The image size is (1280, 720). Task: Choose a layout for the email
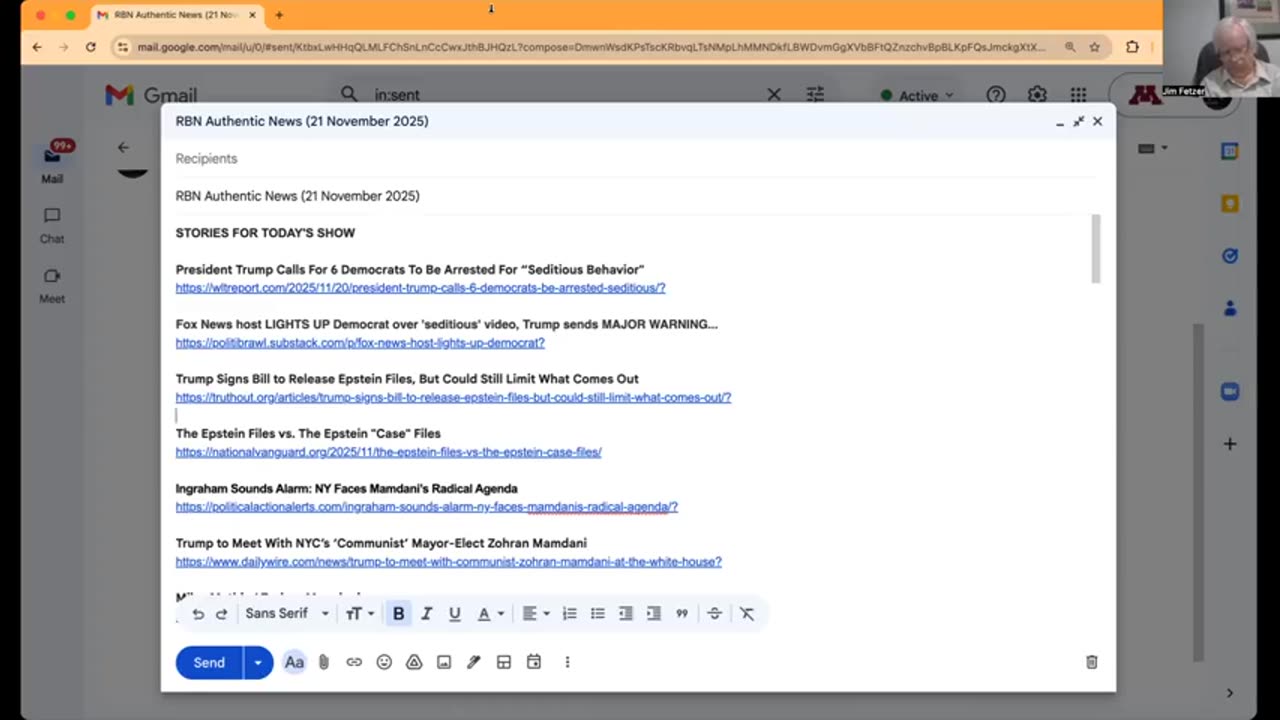point(504,662)
